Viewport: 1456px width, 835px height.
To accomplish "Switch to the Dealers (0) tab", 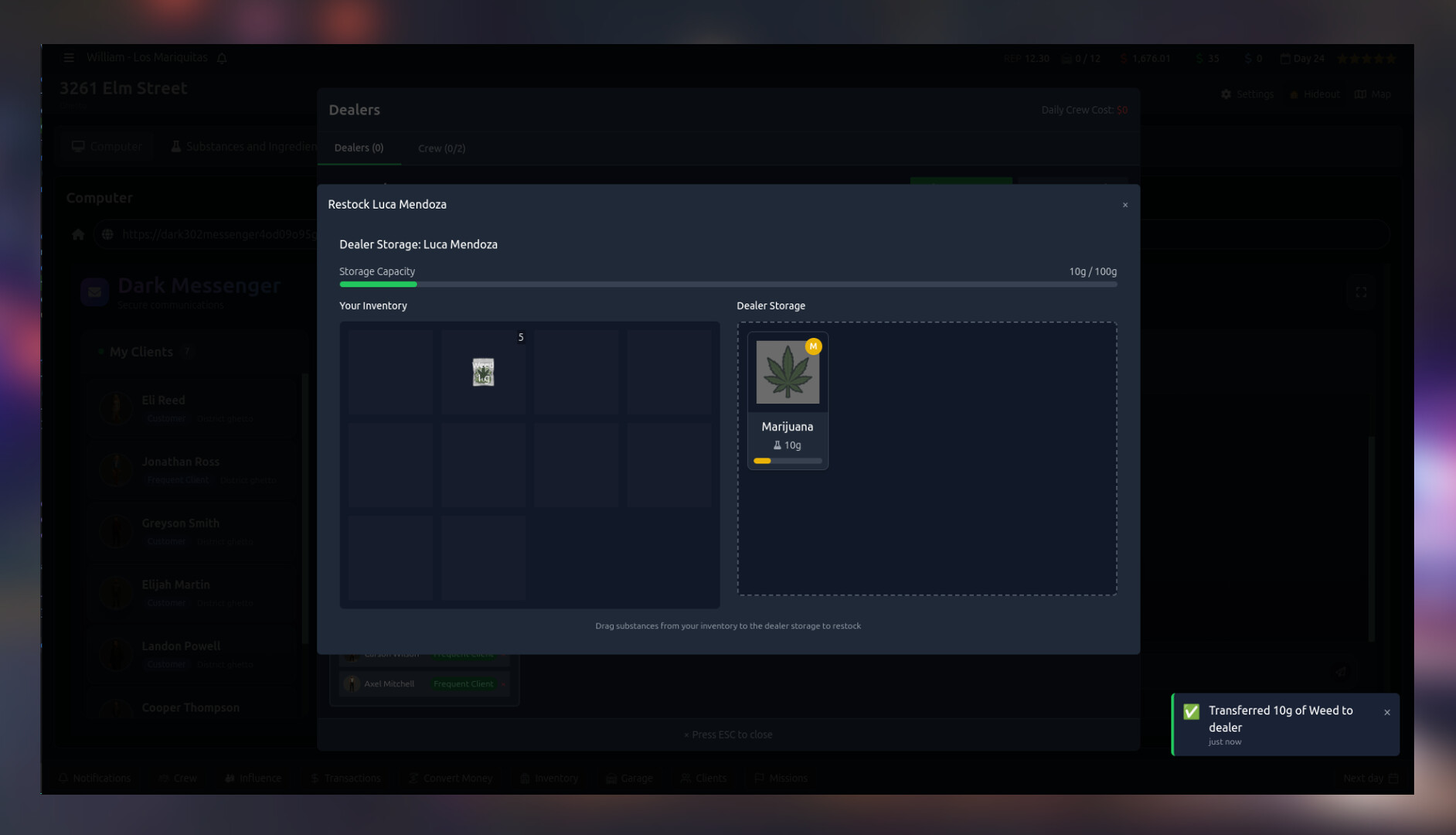I will (x=359, y=148).
